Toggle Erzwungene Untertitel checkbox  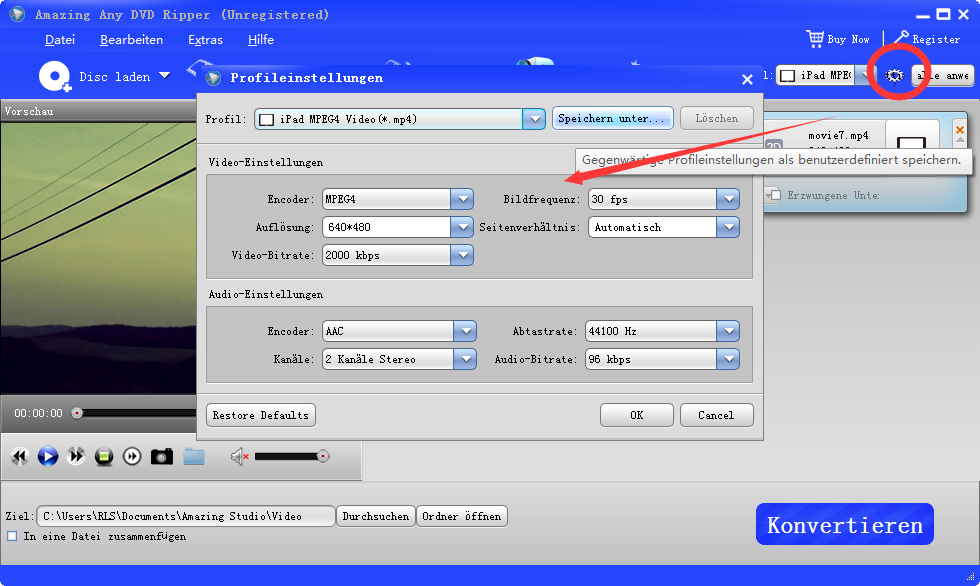(776, 196)
